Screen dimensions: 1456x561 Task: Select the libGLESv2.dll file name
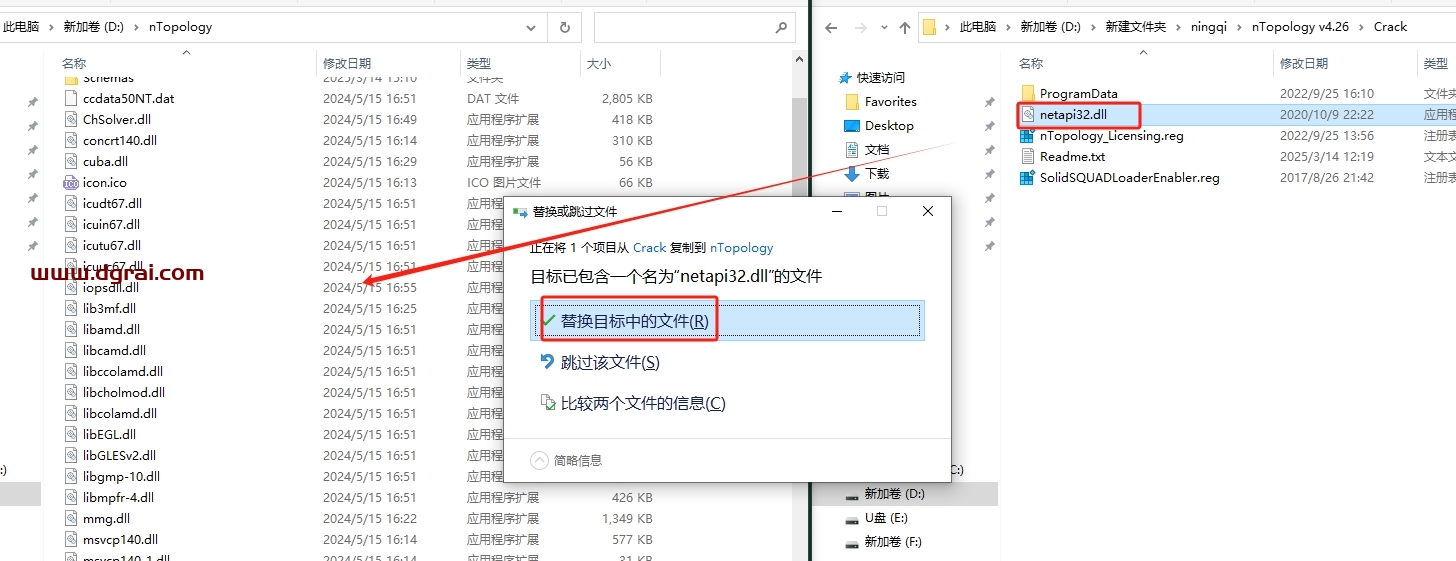119,455
